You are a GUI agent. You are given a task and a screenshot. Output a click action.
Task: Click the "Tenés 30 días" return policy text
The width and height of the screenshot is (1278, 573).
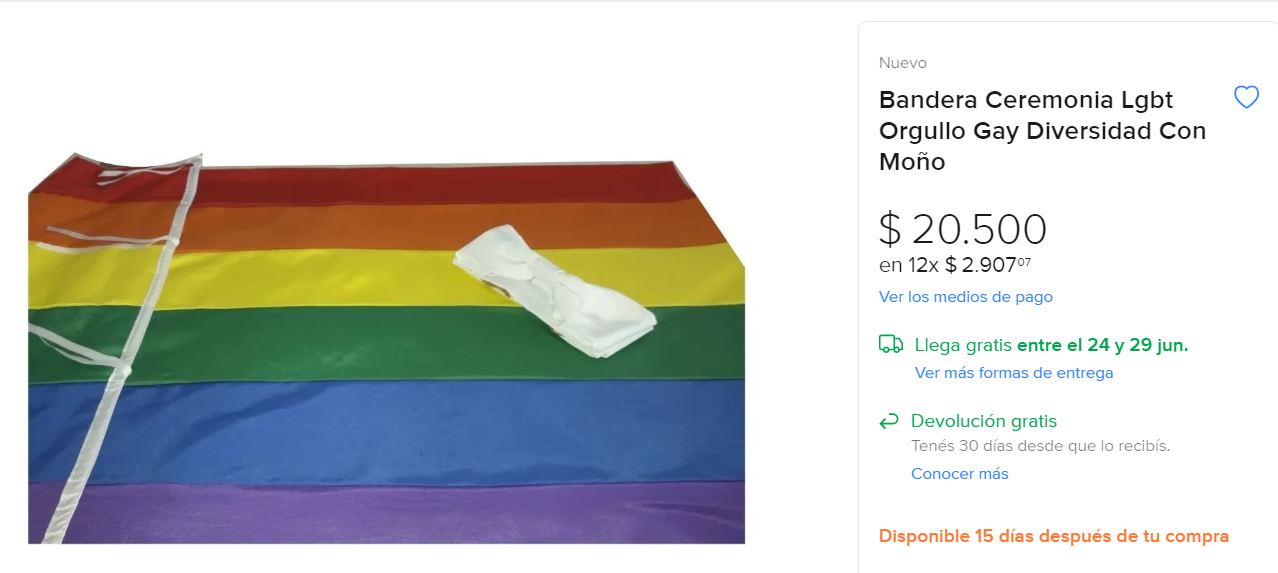coord(1040,446)
